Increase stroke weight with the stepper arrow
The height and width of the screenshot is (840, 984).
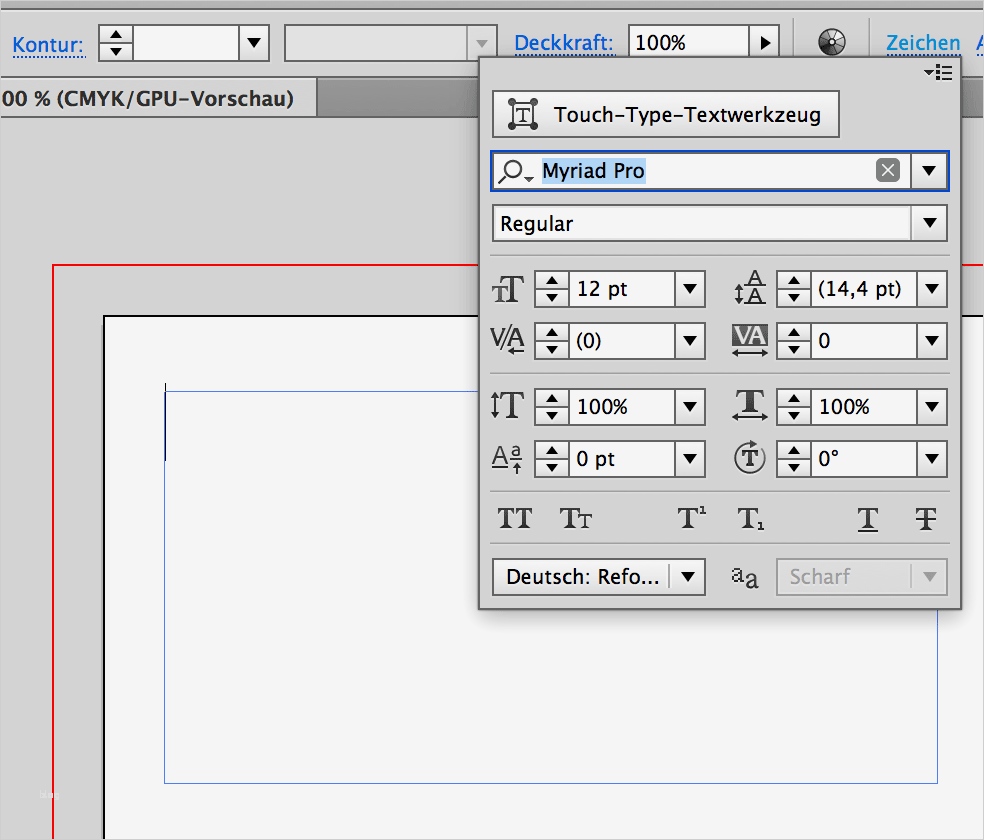115,36
